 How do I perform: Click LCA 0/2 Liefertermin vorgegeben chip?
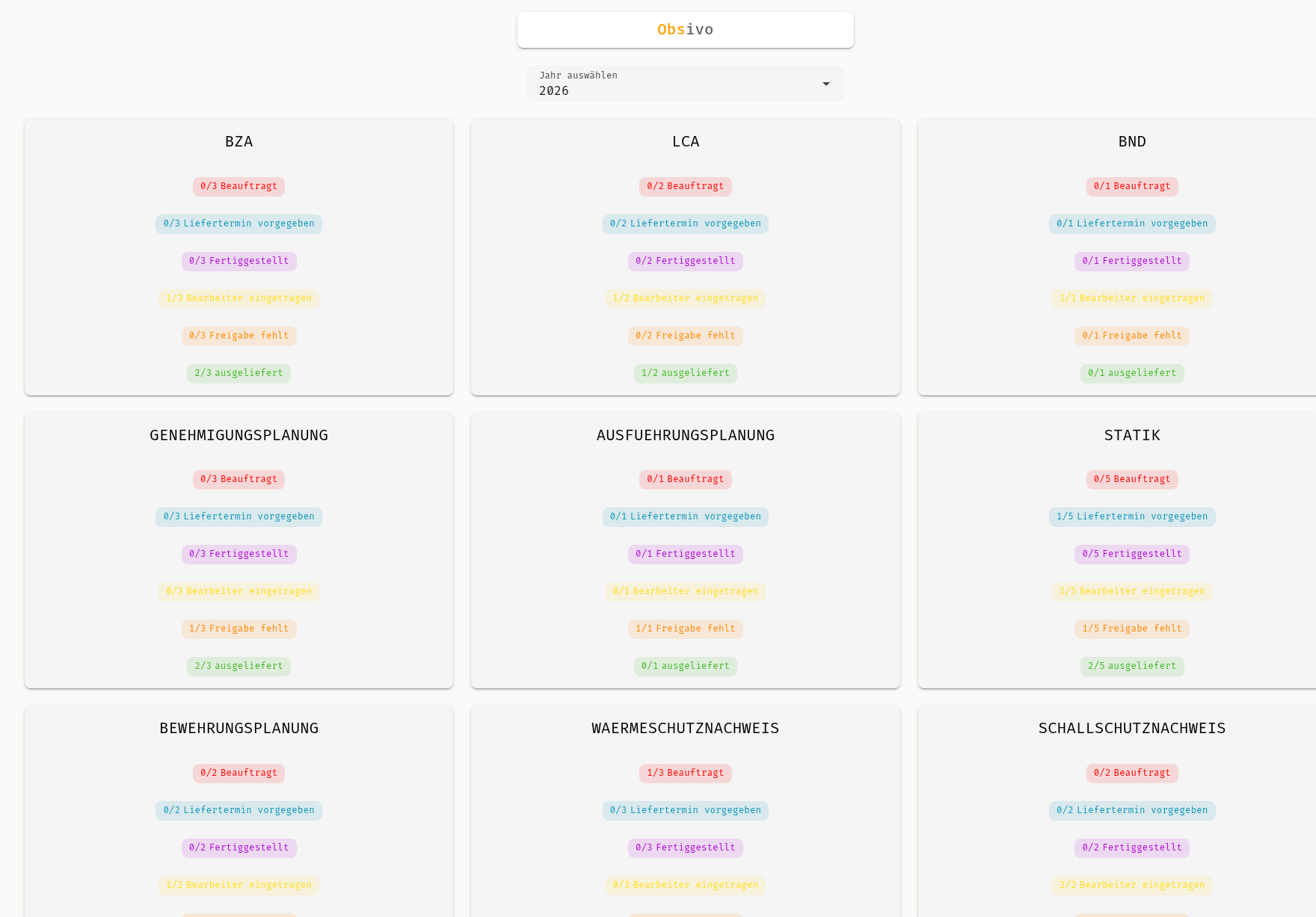[686, 224]
